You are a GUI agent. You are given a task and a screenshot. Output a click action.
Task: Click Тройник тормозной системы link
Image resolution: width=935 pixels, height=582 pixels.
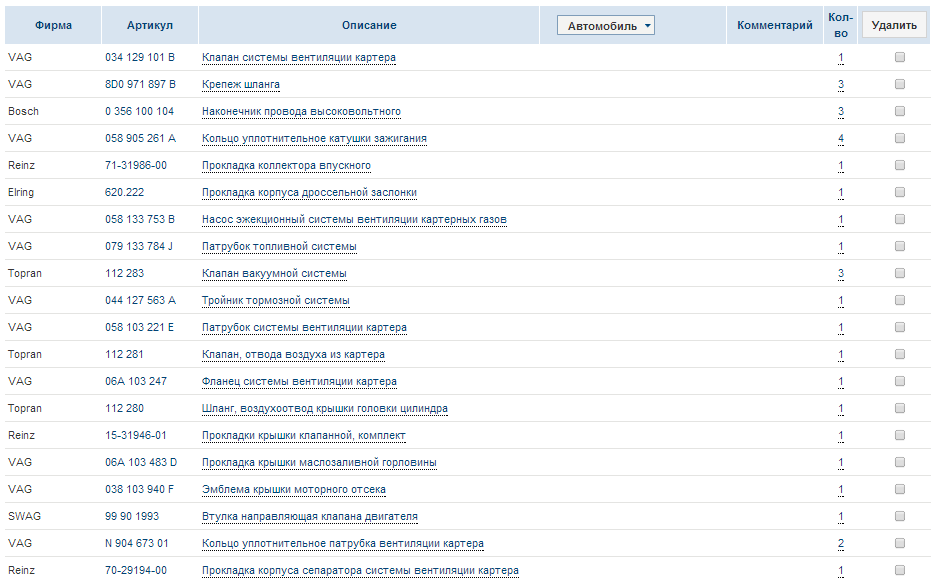point(275,301)
